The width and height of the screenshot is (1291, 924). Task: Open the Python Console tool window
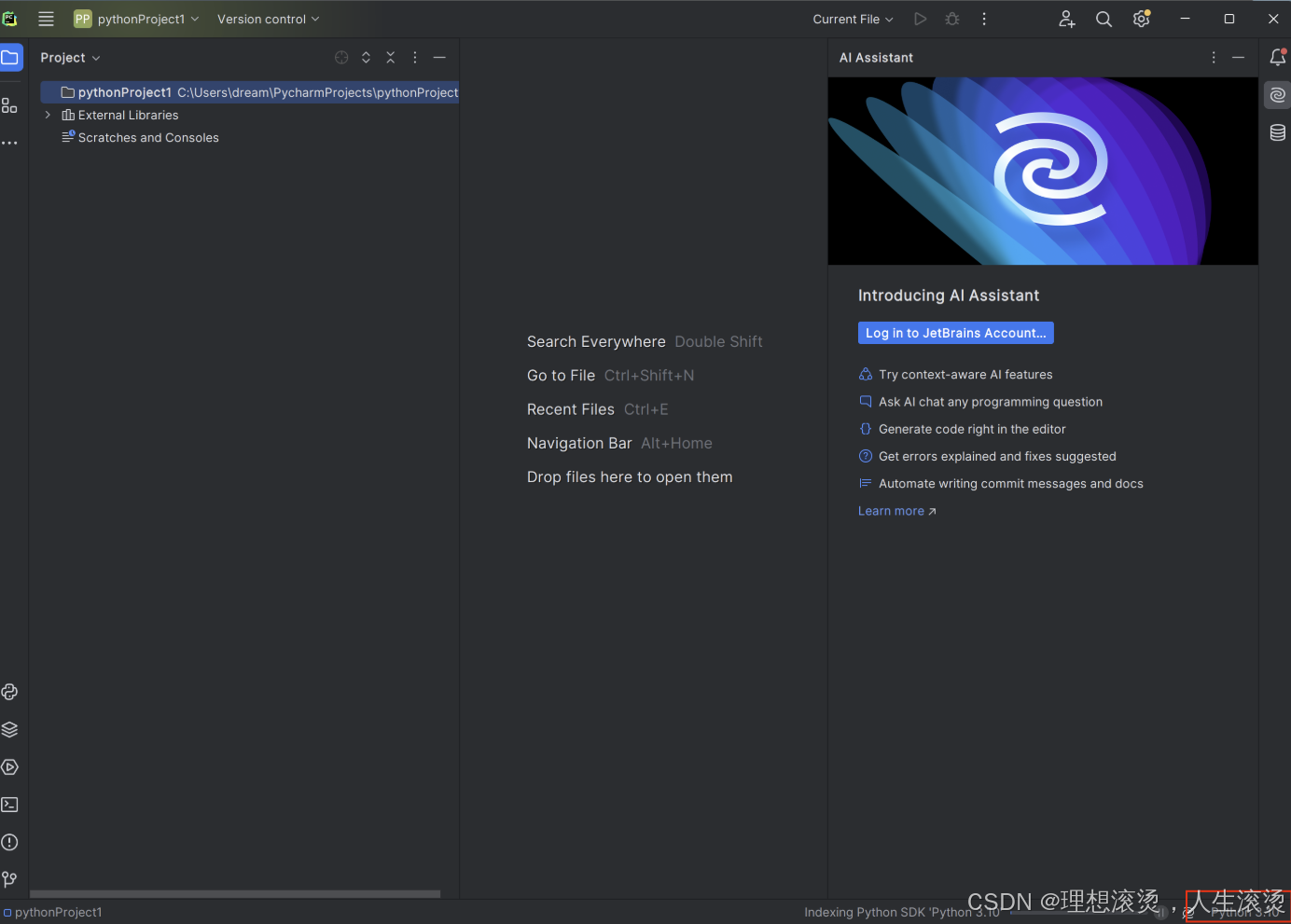9,692
